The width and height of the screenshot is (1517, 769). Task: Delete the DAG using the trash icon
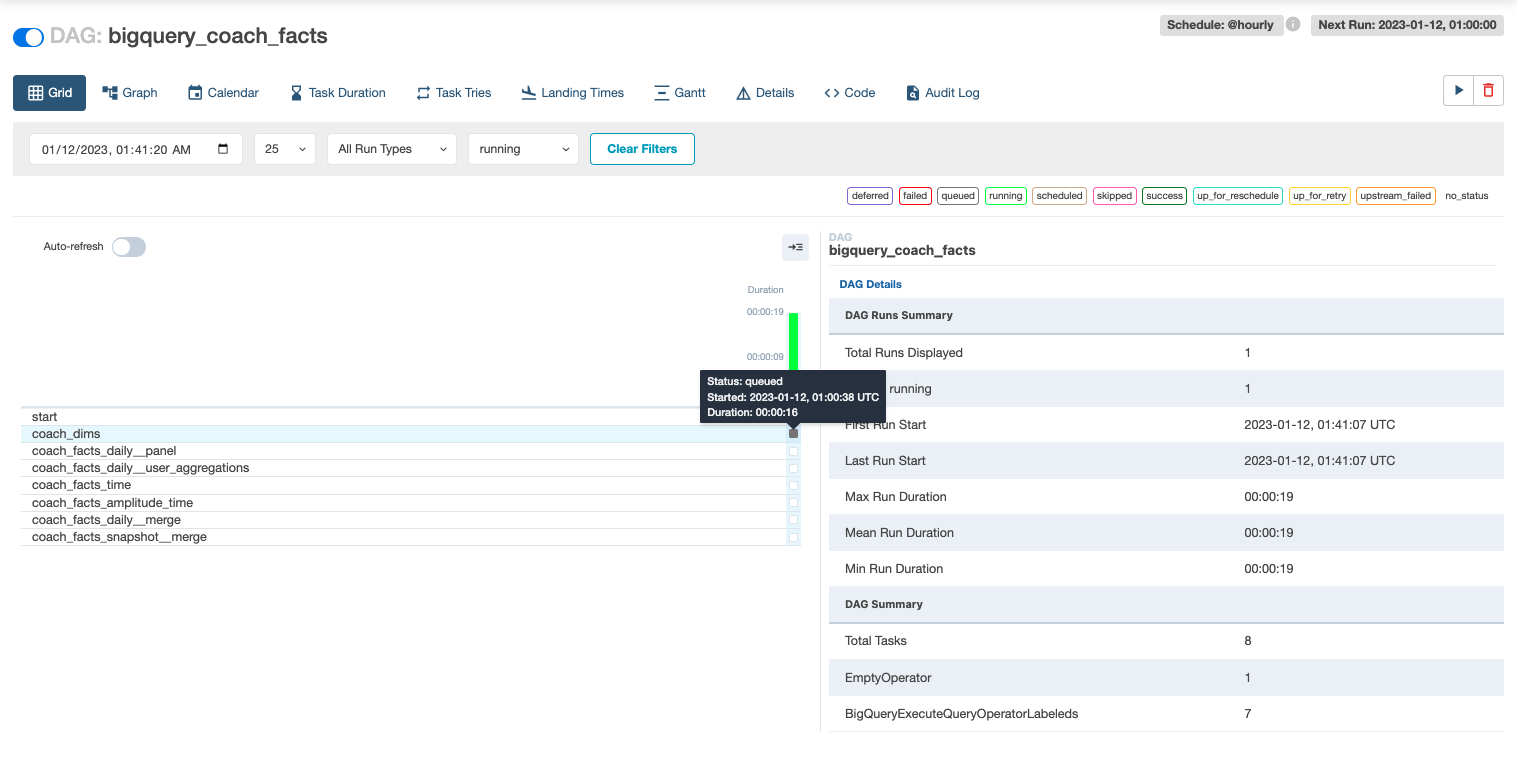tap(1489, 89)
